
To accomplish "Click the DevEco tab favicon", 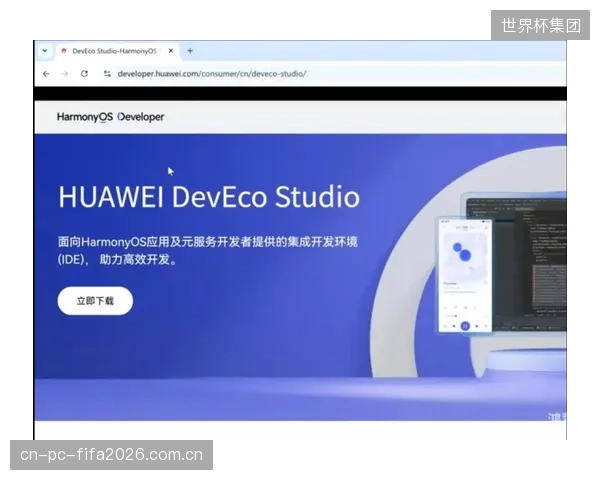I will pos(64,51).
